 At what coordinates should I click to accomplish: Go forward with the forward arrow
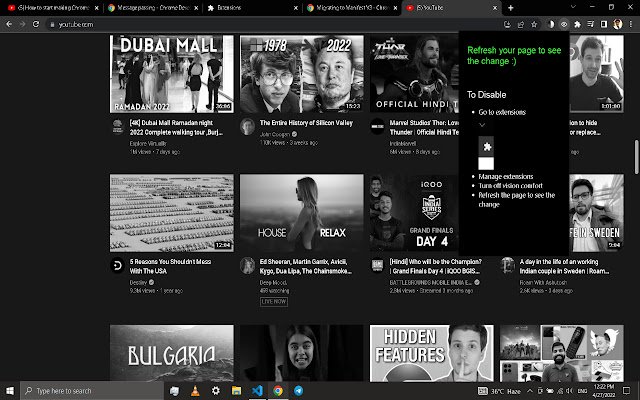pyautogui.click(x=22, y=24)
